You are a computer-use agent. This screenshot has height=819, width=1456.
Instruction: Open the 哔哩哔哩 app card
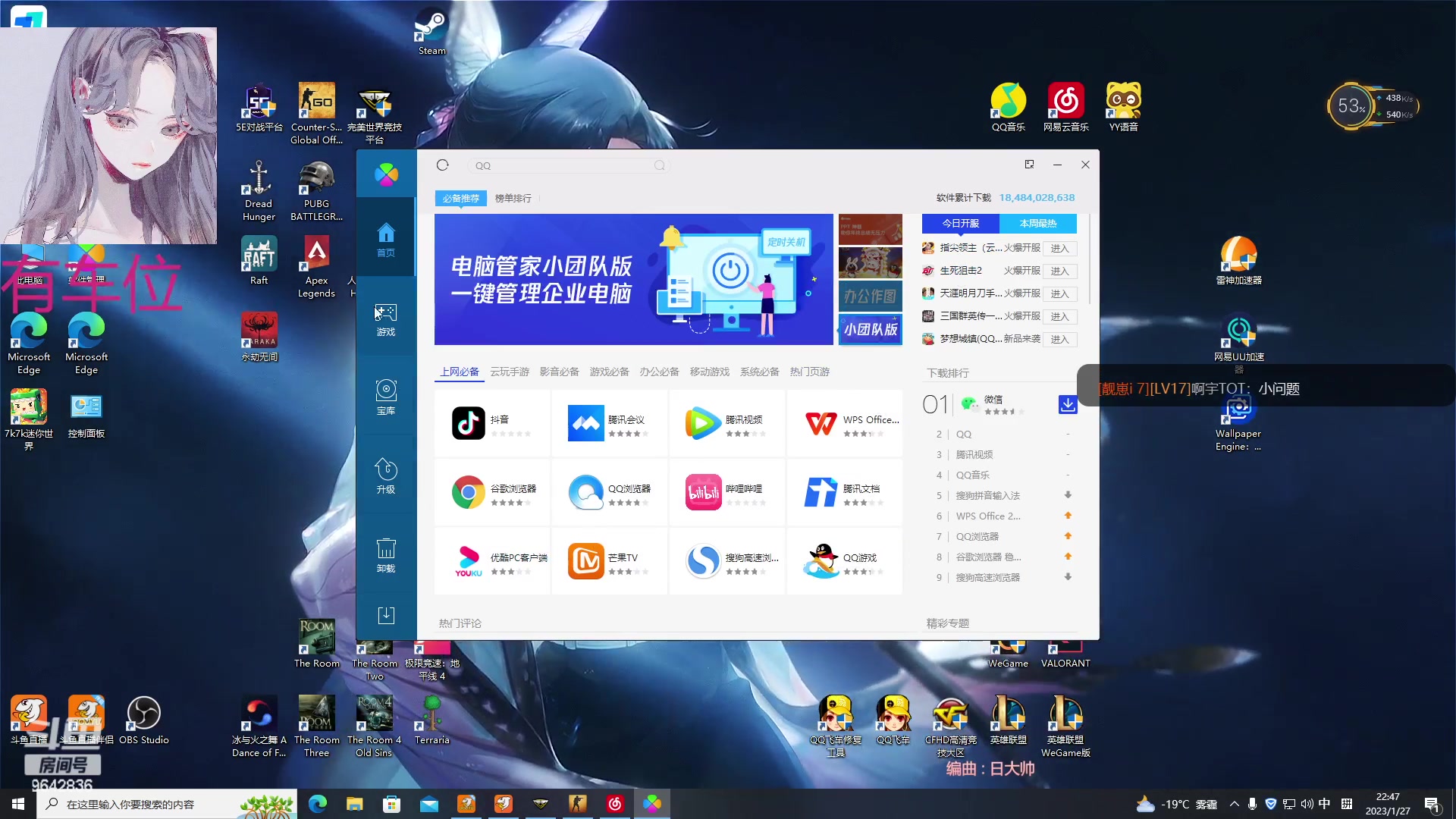[x=727, y=492]
